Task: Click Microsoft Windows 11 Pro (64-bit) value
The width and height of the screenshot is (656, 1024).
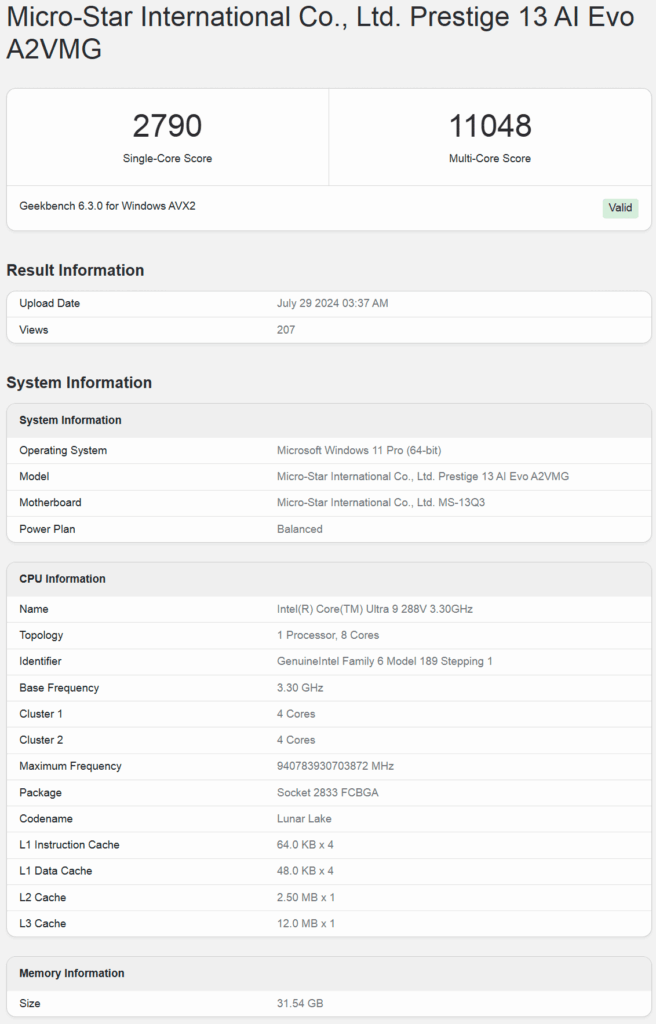Action: (359, 451)
